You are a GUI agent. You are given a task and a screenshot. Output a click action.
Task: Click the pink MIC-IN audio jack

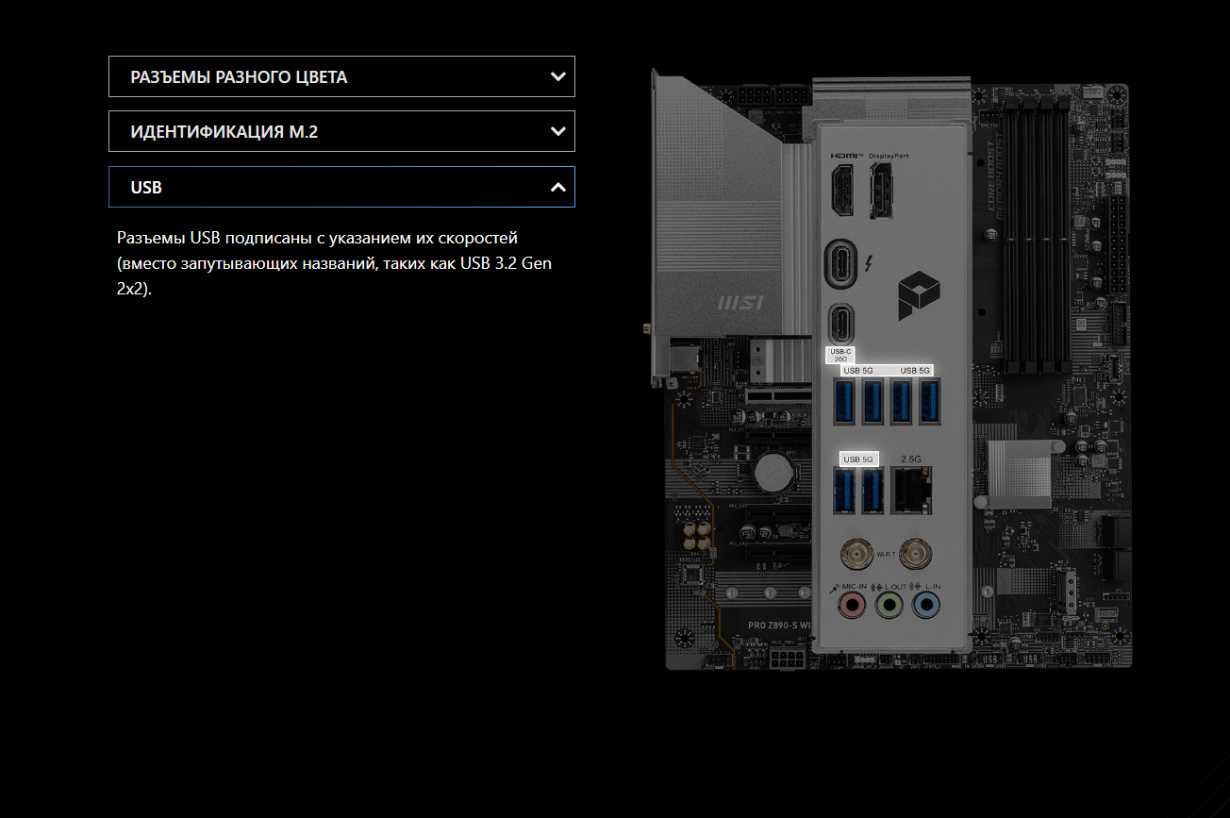tap(852, 605)
